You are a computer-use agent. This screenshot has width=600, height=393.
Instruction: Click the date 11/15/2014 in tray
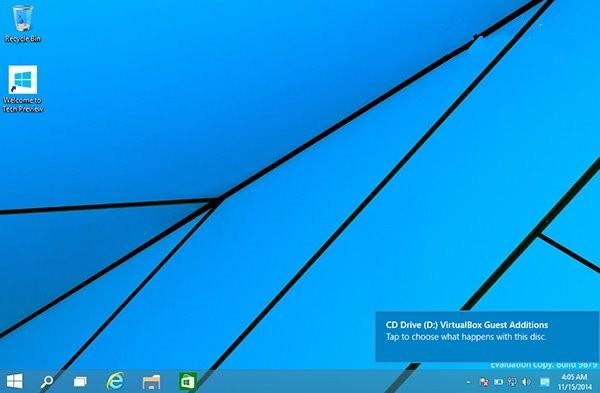click(x=575, y=386)
